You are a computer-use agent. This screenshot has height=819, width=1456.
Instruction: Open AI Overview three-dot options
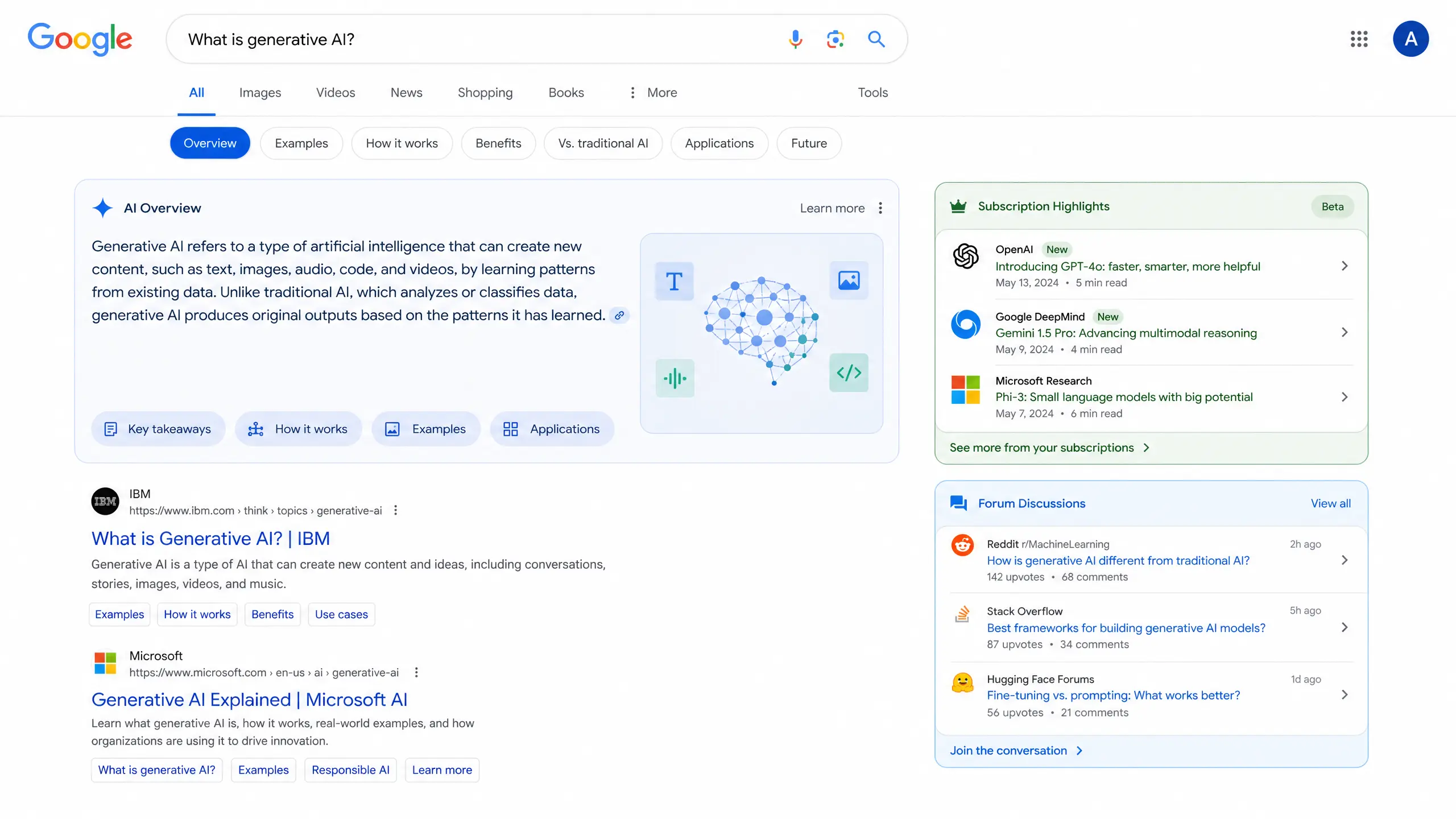pyautogui.click(x=880, y=208)
